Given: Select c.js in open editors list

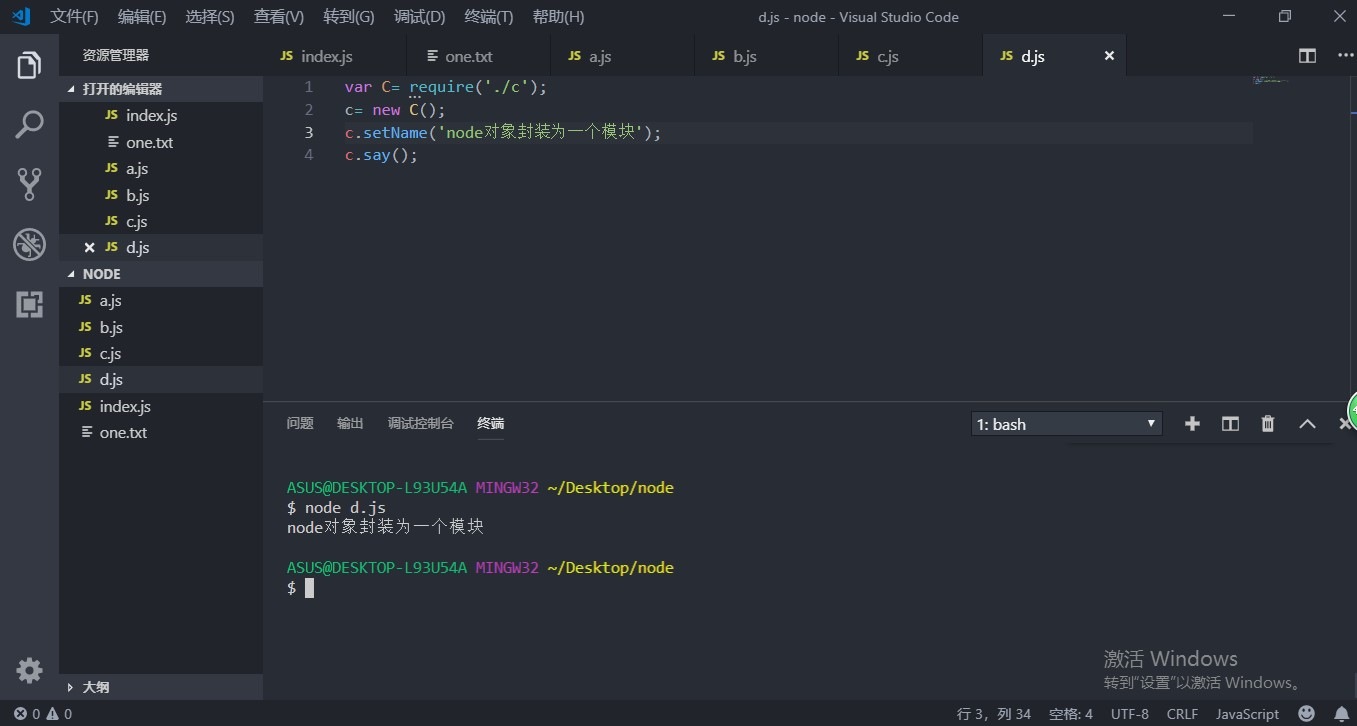Looking at the screenshot, I should click(x=161, y=221).
